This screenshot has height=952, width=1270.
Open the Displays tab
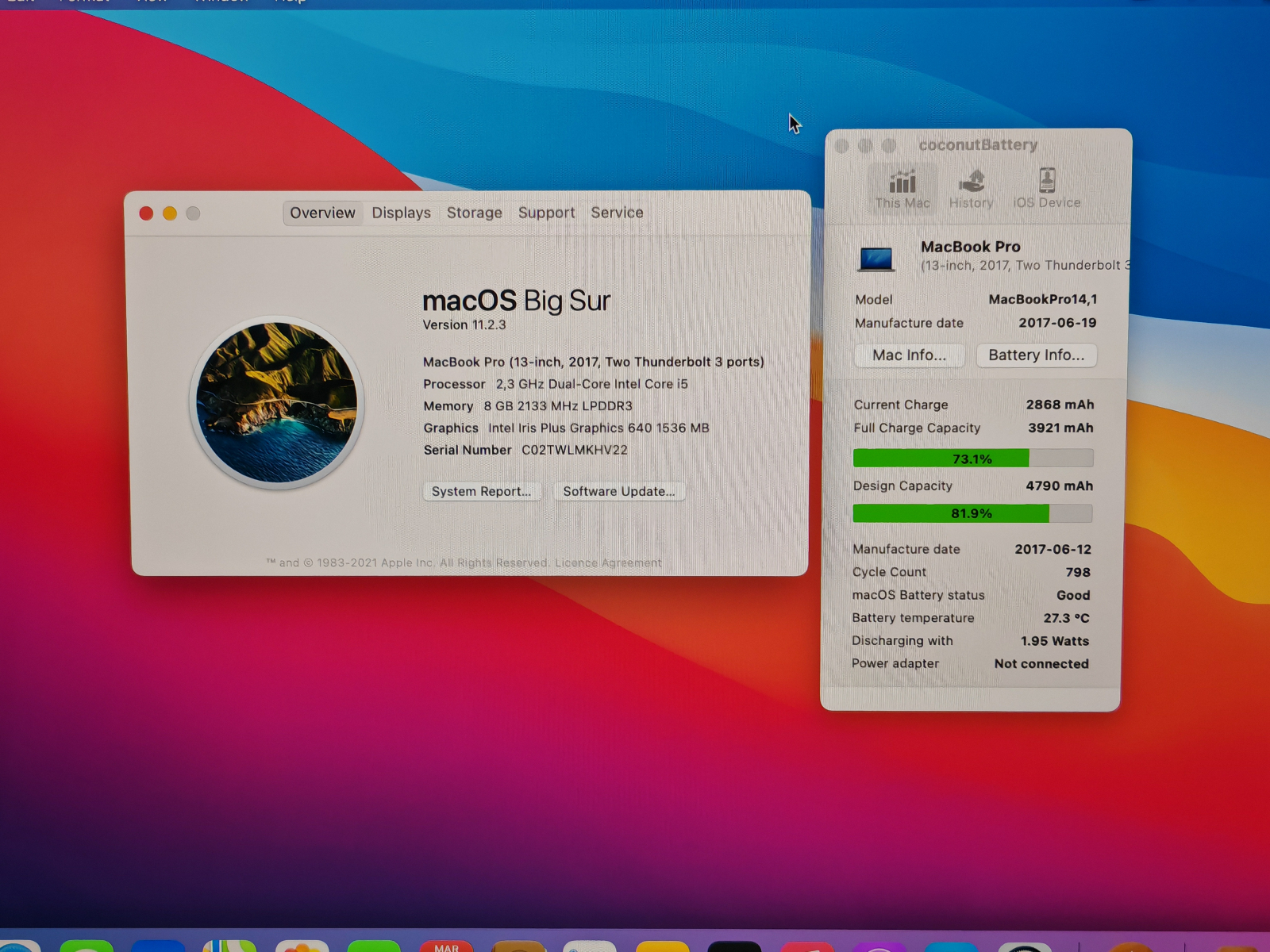tap(401, 213)
